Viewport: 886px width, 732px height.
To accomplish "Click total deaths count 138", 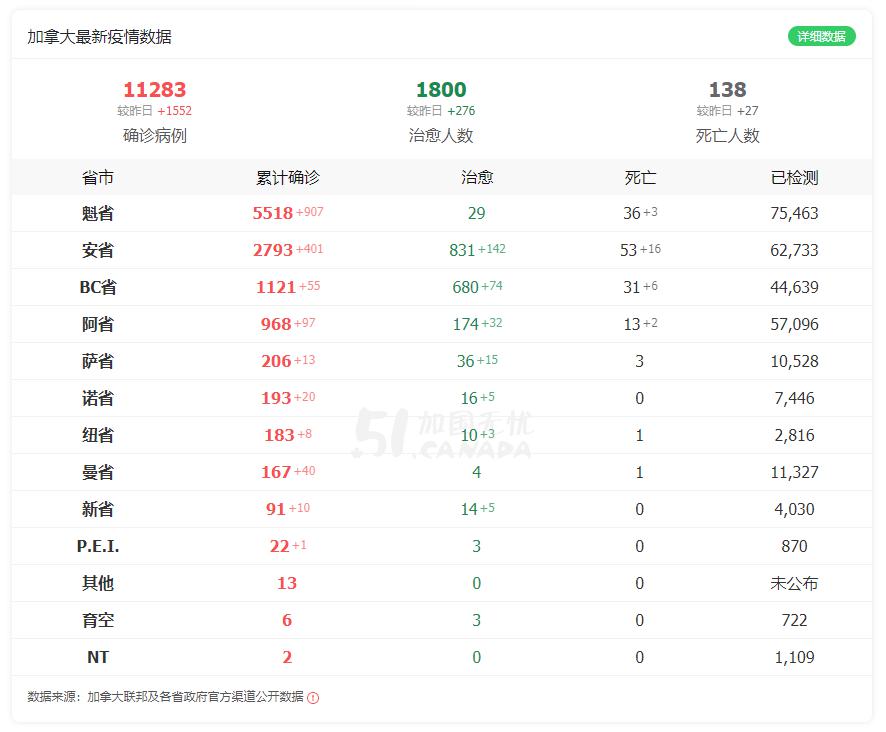I will pyautogui.click(x=727, y=89).
